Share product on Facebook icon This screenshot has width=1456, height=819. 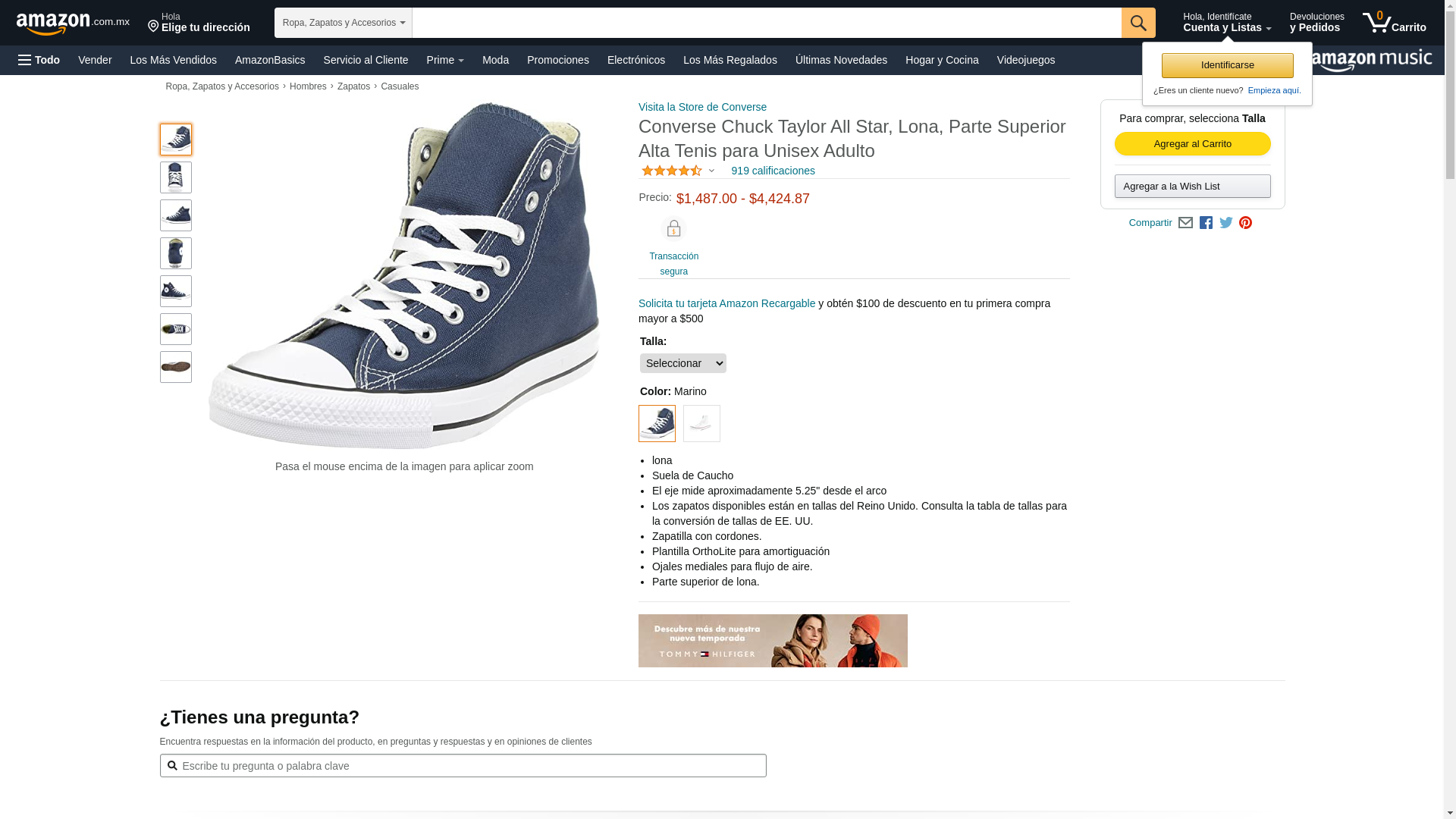[x=1206, y=223]
